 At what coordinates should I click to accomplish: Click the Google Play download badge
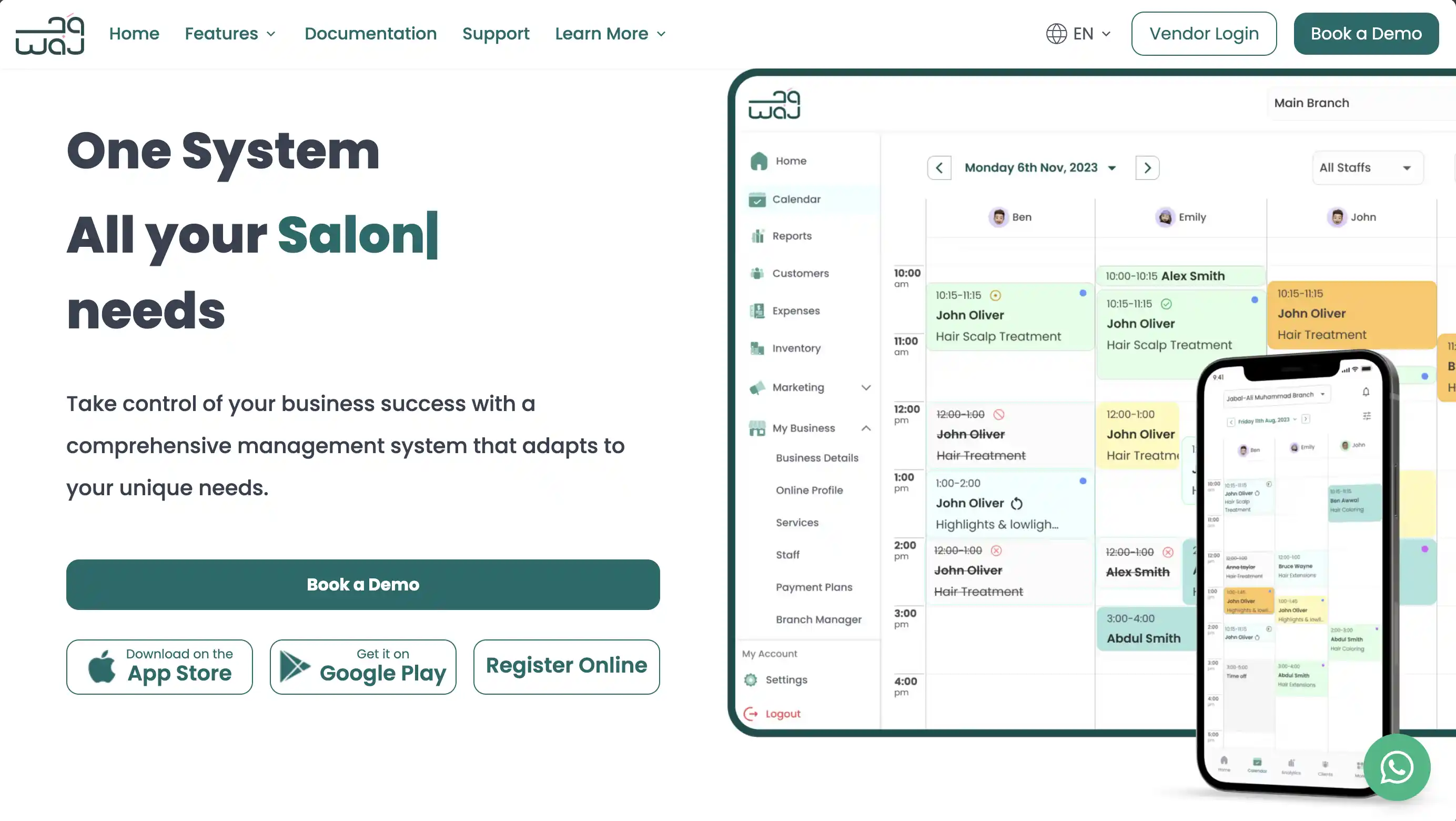(363, 666)
